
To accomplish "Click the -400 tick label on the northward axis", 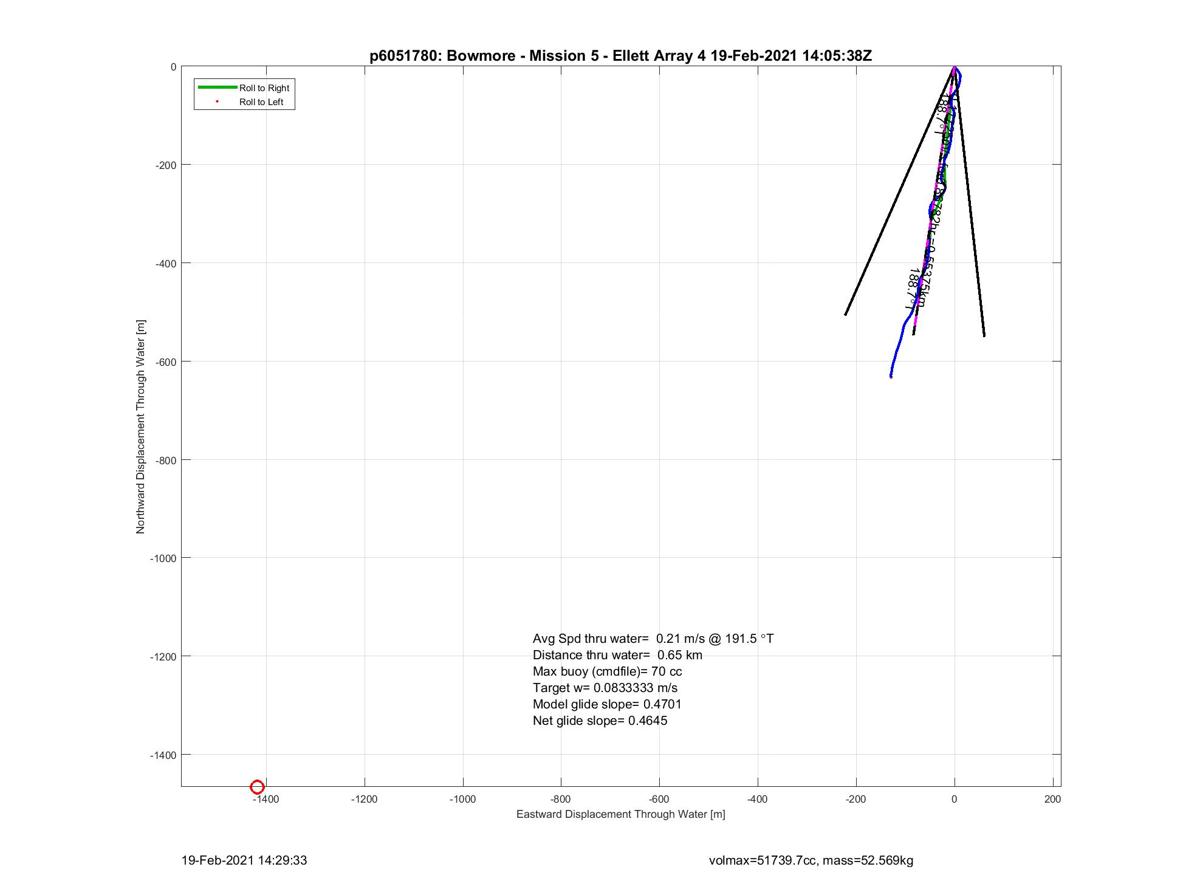I will pyautogui.click(x=165, y=263).
